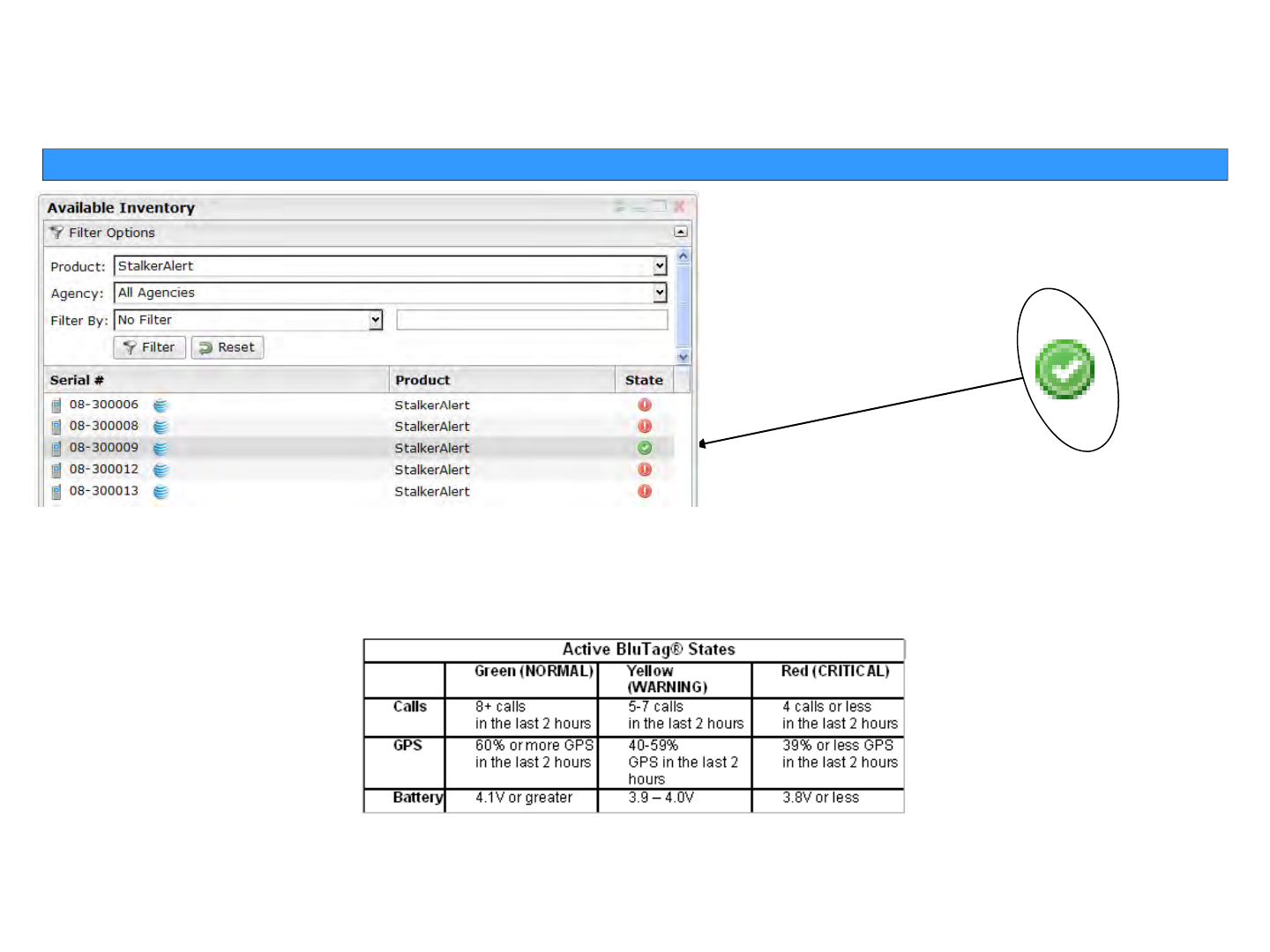1270x952 pixels.
Task: Click the StalkerAlert product cell for 08-300013
Action: tap(432, 492)
